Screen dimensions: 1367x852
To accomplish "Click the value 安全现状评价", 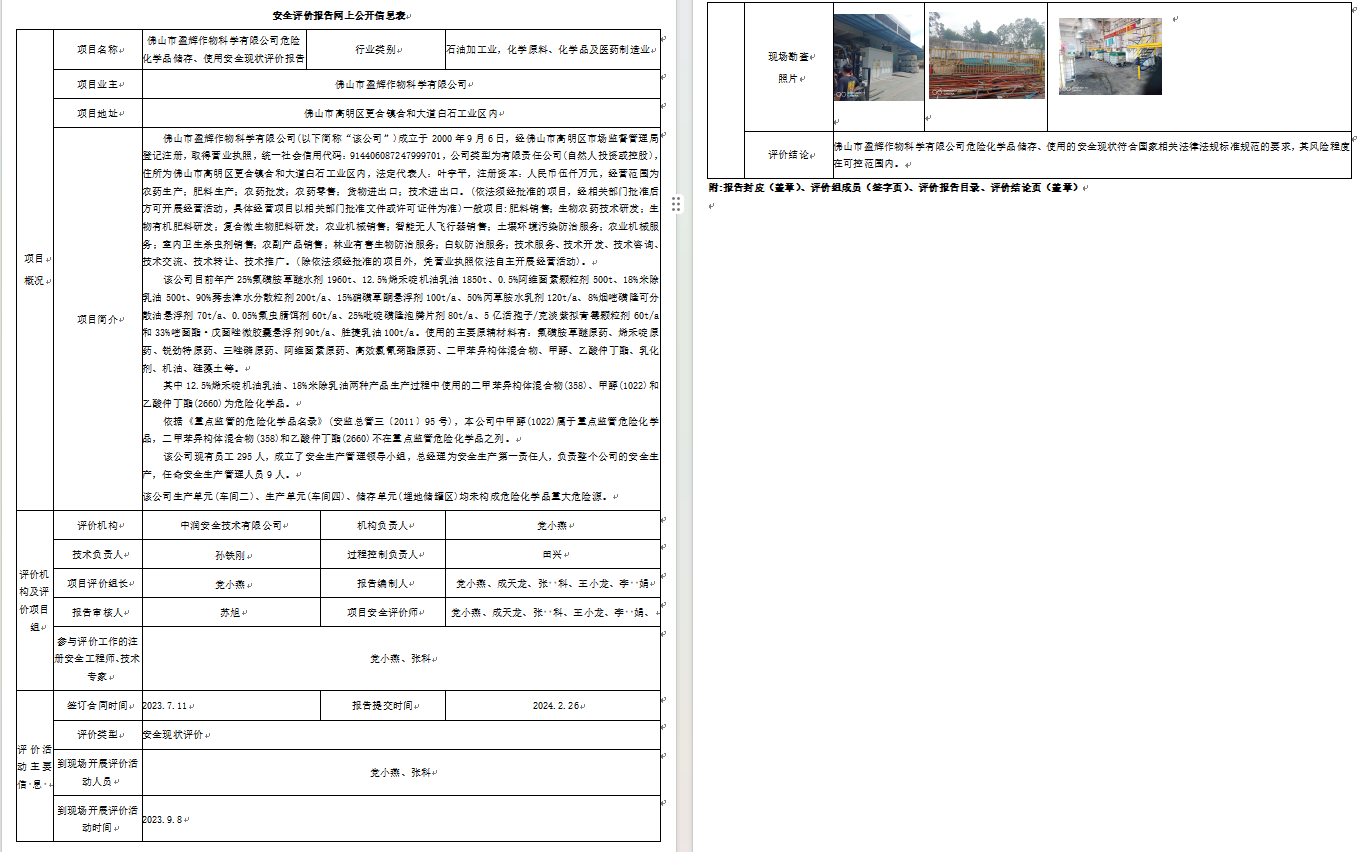I will (173, 734).
